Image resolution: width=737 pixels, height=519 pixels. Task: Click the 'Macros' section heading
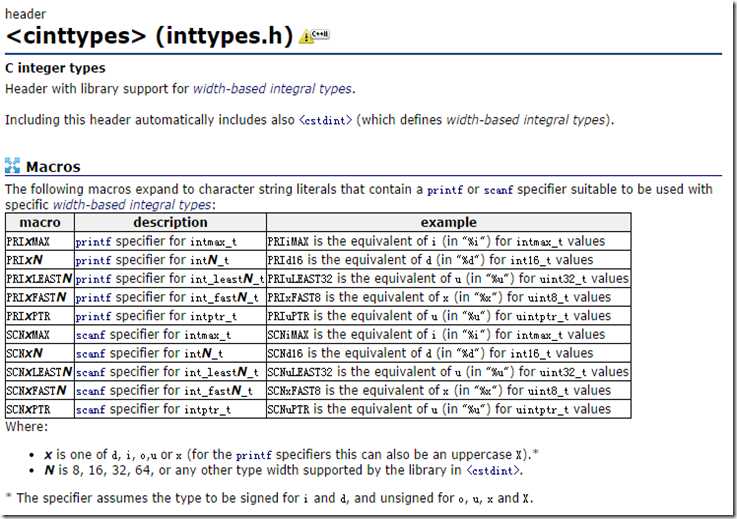click(x=53, y=167)
